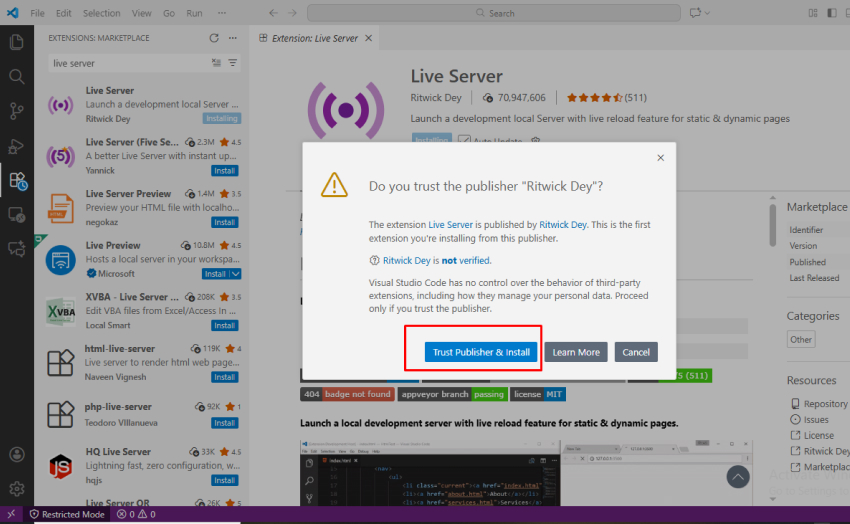Open the Search view in activity bar
This screenshot has width=850, height=524.
tap(16, 76)
